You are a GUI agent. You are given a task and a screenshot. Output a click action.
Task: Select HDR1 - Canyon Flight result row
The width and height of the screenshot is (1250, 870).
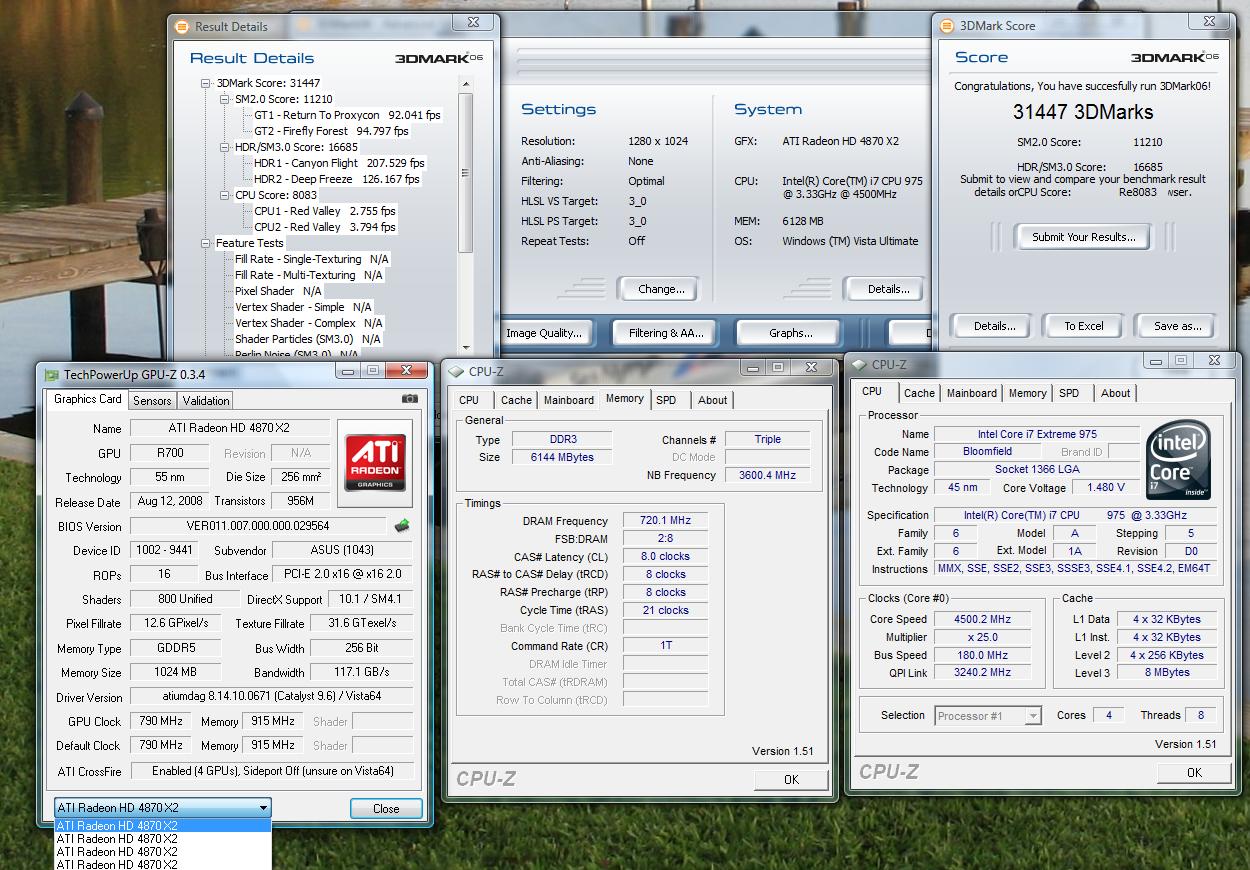tap(339, 163)
